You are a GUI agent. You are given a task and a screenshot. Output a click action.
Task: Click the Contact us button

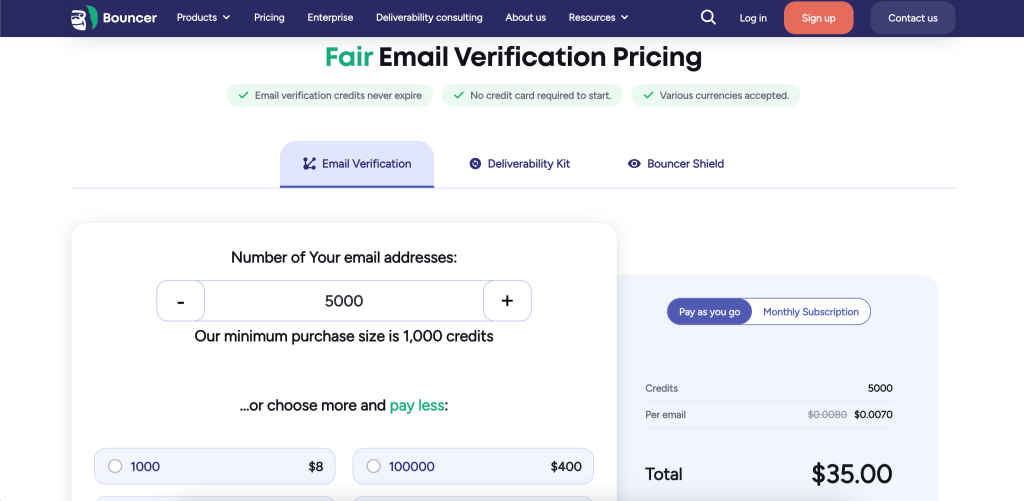912,18
